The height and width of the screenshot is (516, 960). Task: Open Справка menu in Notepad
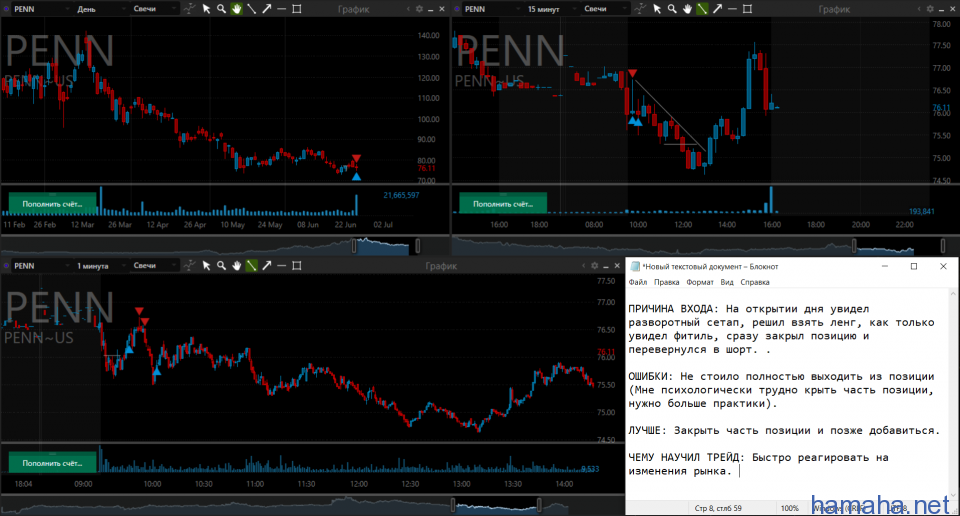[754, 282]
